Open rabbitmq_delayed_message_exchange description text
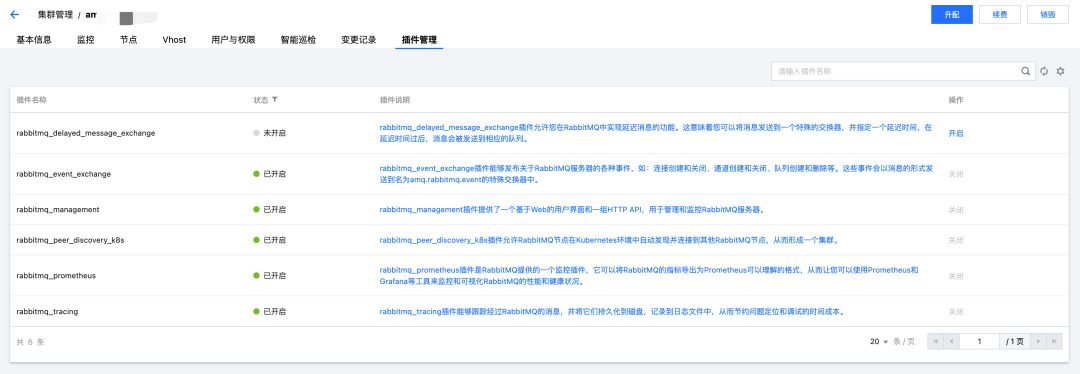 655,133
